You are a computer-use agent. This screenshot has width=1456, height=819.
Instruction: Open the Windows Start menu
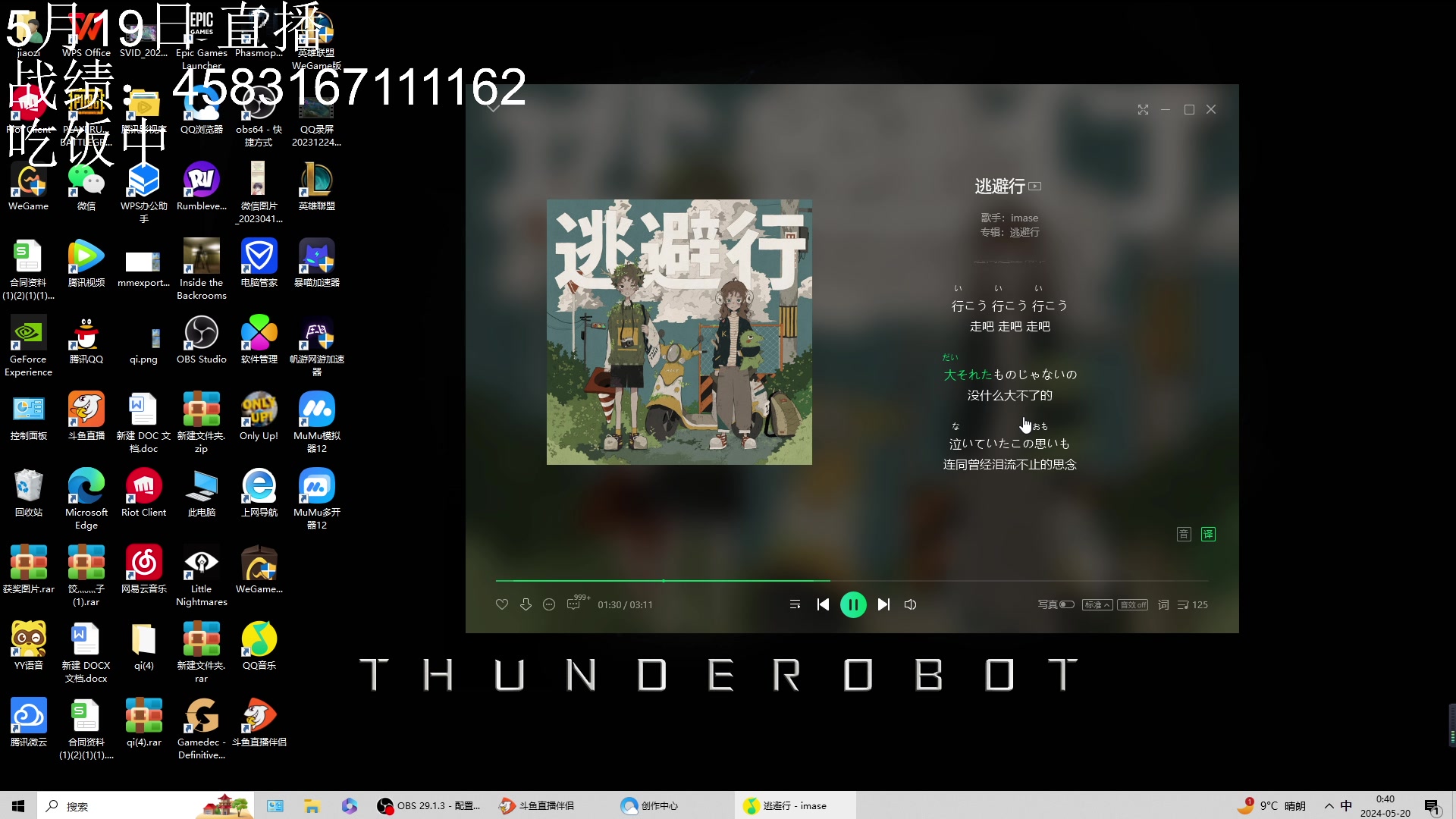[x=18, y=805]
